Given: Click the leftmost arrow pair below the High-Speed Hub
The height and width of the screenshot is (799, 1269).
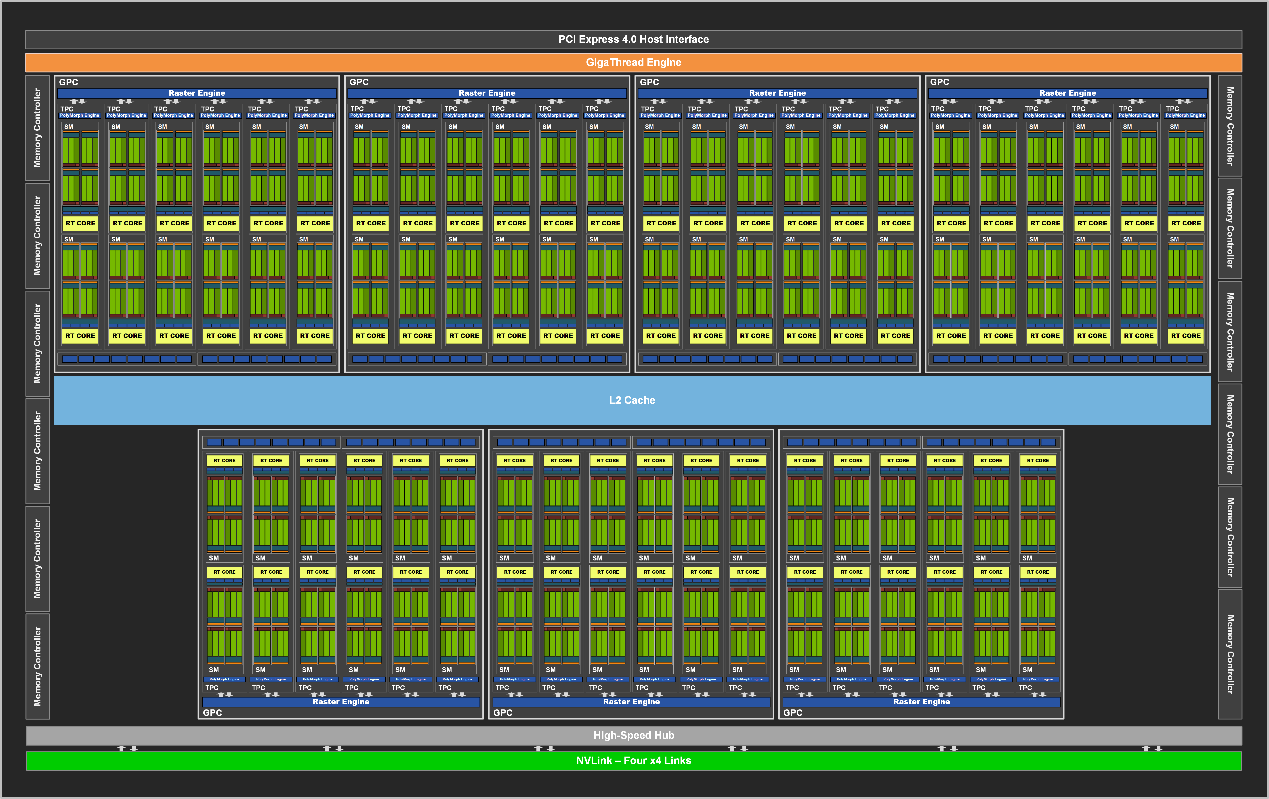Looking at the screenshot, I should tap(127, 748).
